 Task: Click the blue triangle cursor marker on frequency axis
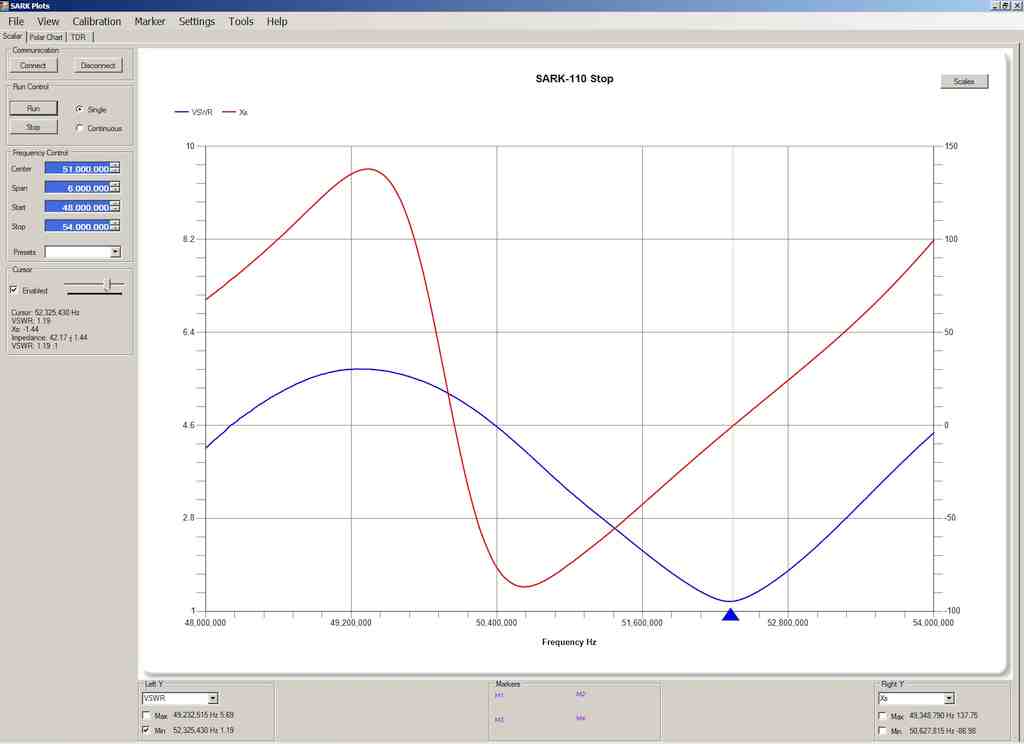tap(730, 614)
